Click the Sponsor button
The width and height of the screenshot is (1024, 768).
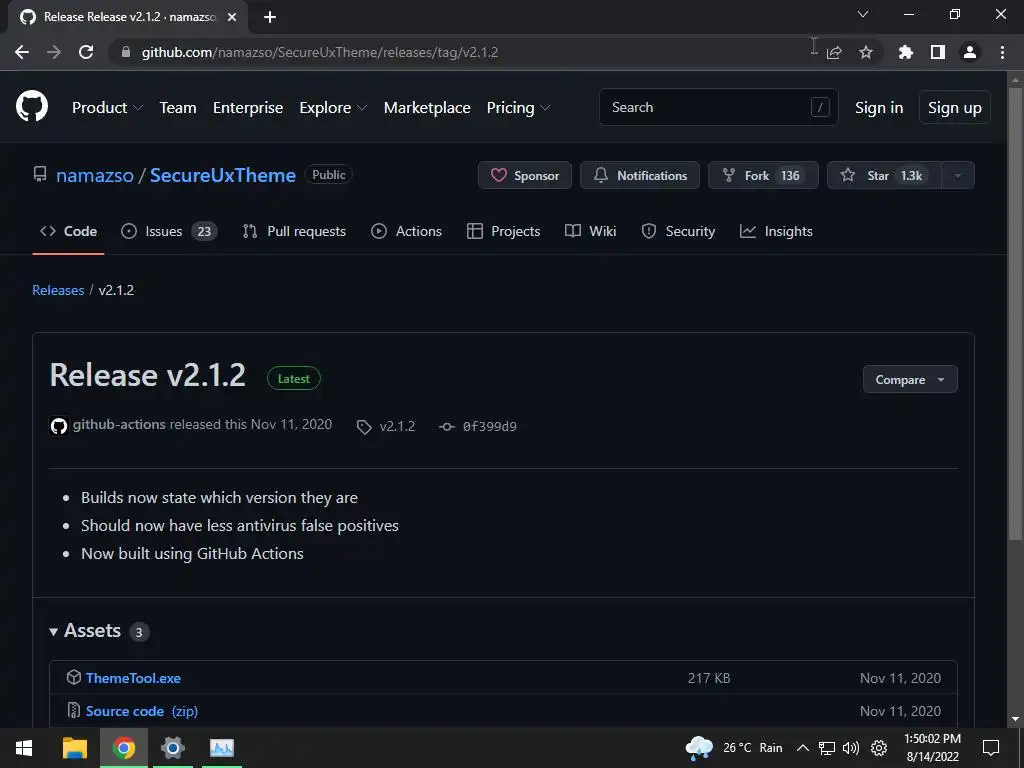tap(525, 176)
